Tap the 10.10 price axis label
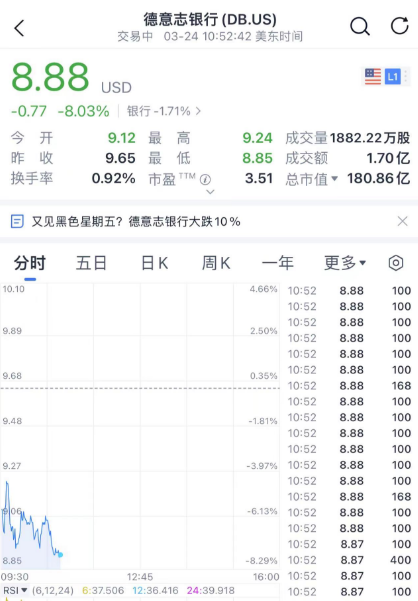Viewport: 418px width, 601px height. click(x=13, y=289)
